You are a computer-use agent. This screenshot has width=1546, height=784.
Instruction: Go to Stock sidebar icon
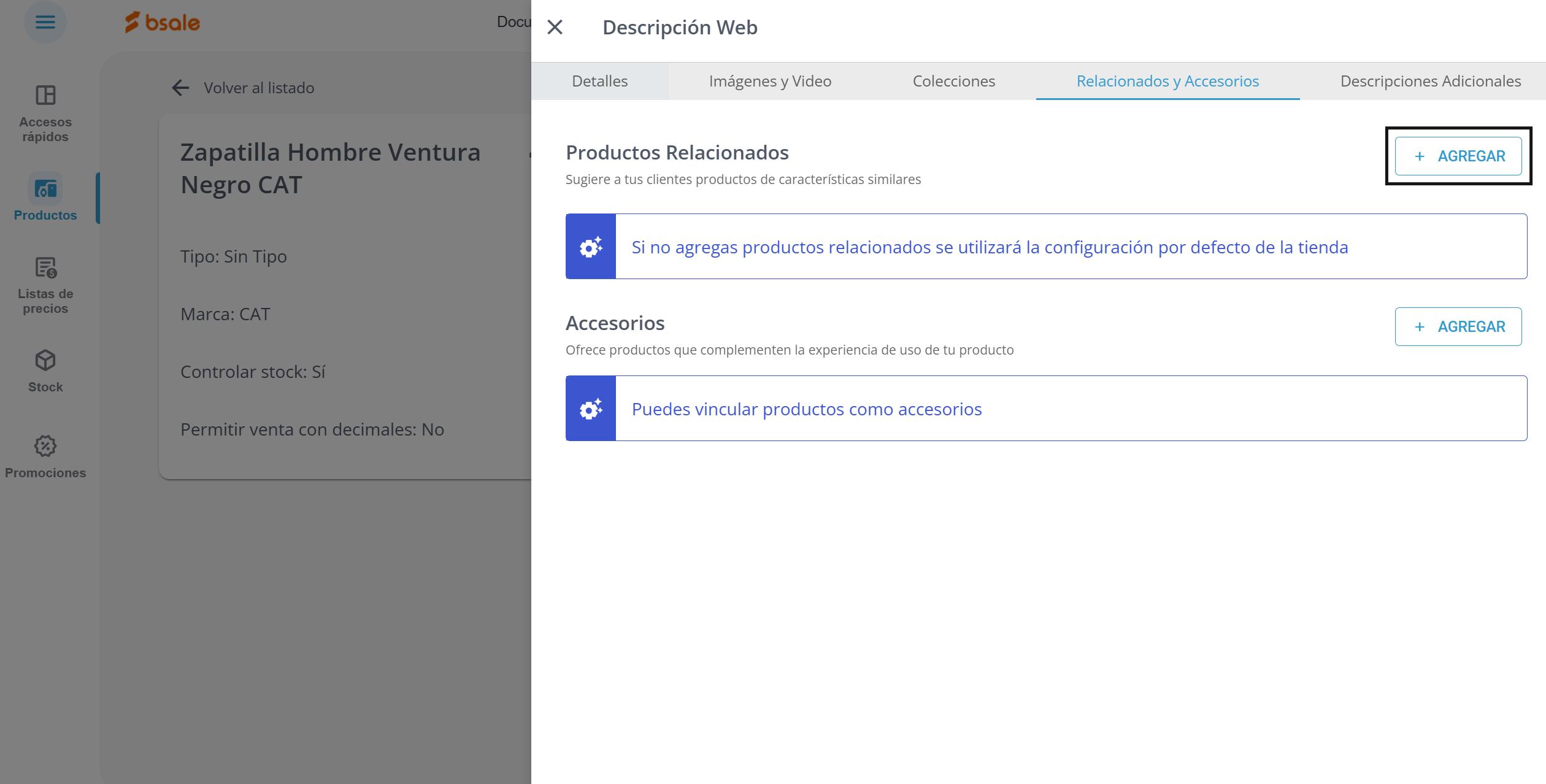pos(45,361)
